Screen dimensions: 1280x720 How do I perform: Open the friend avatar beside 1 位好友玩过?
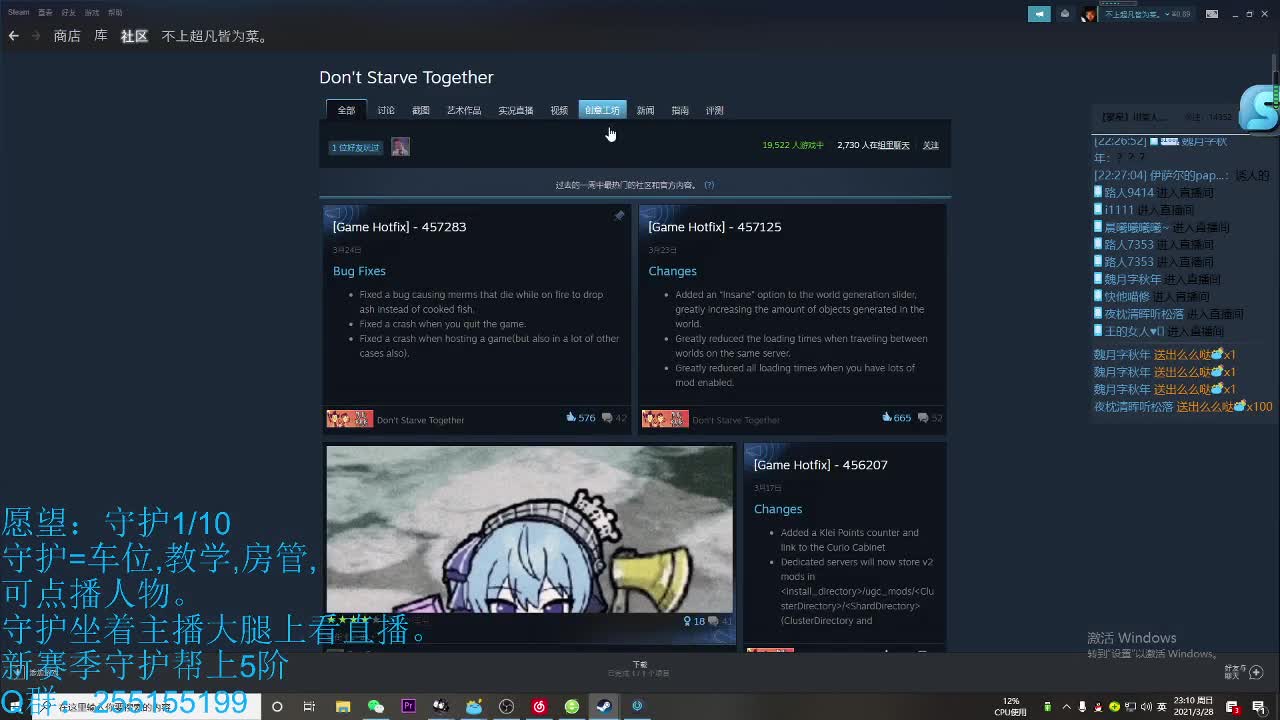(400, 147)
